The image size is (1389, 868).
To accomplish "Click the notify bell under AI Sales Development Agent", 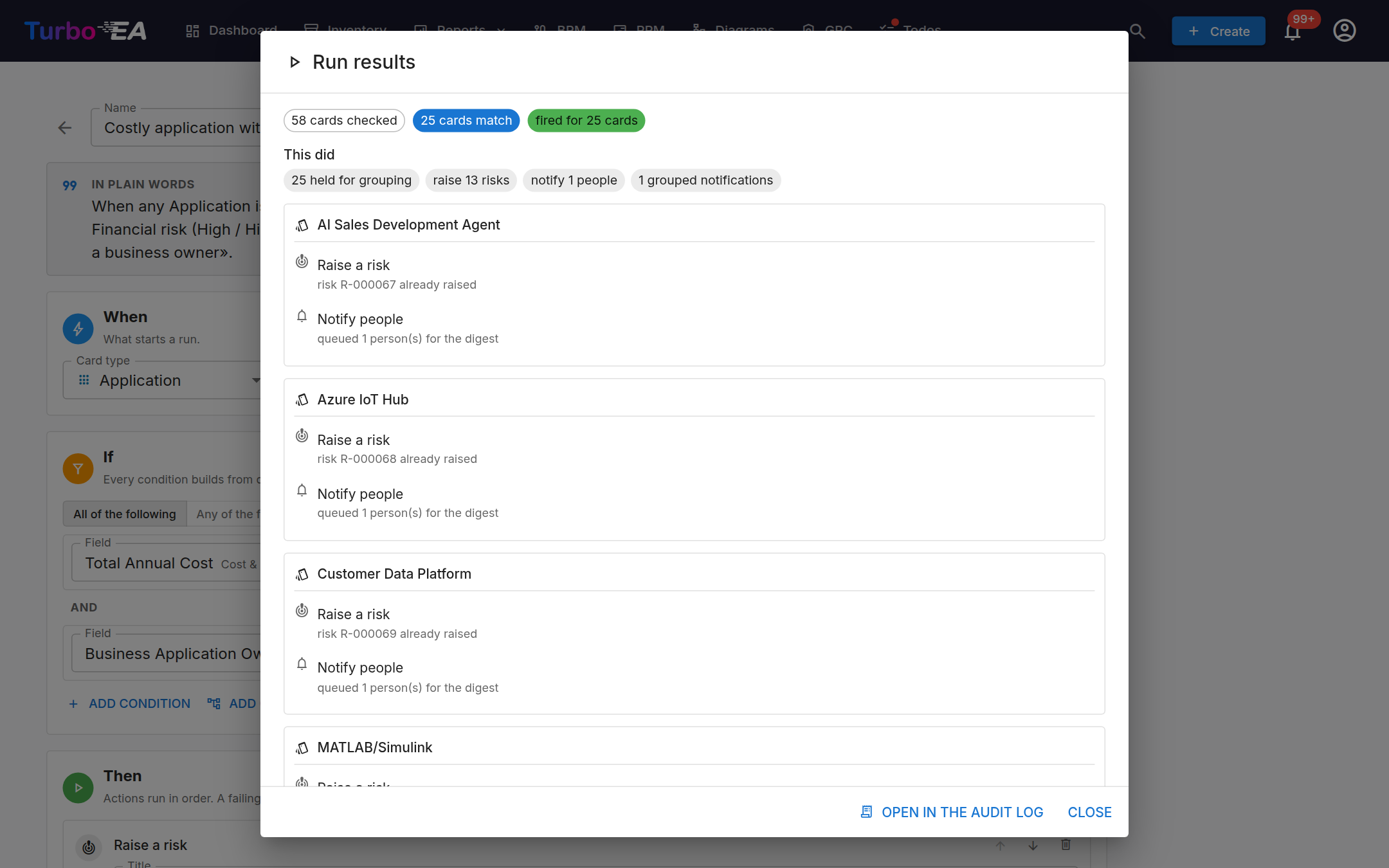I will pos(302,316).
